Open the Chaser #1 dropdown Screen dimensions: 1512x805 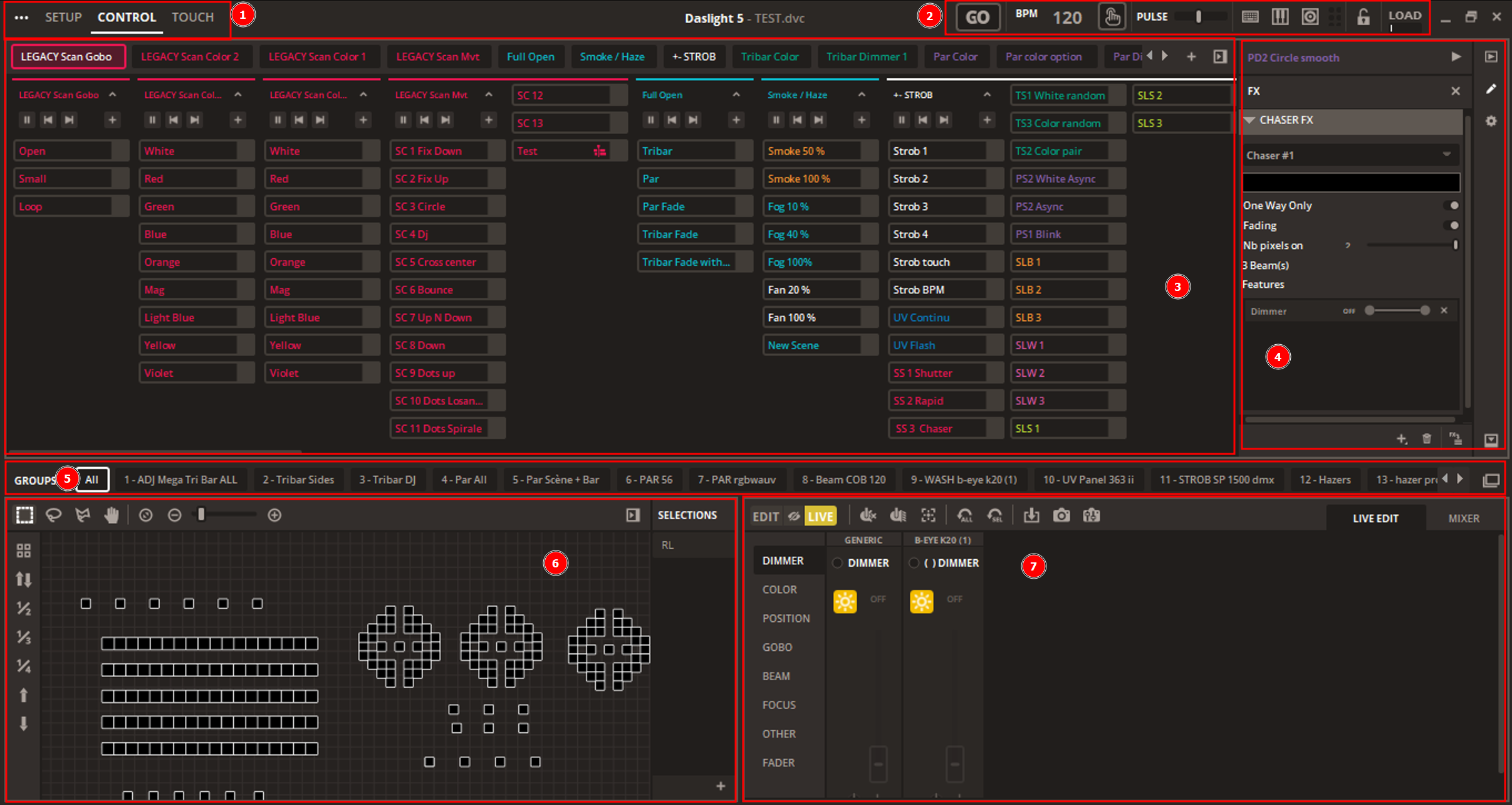point(1350,155)
